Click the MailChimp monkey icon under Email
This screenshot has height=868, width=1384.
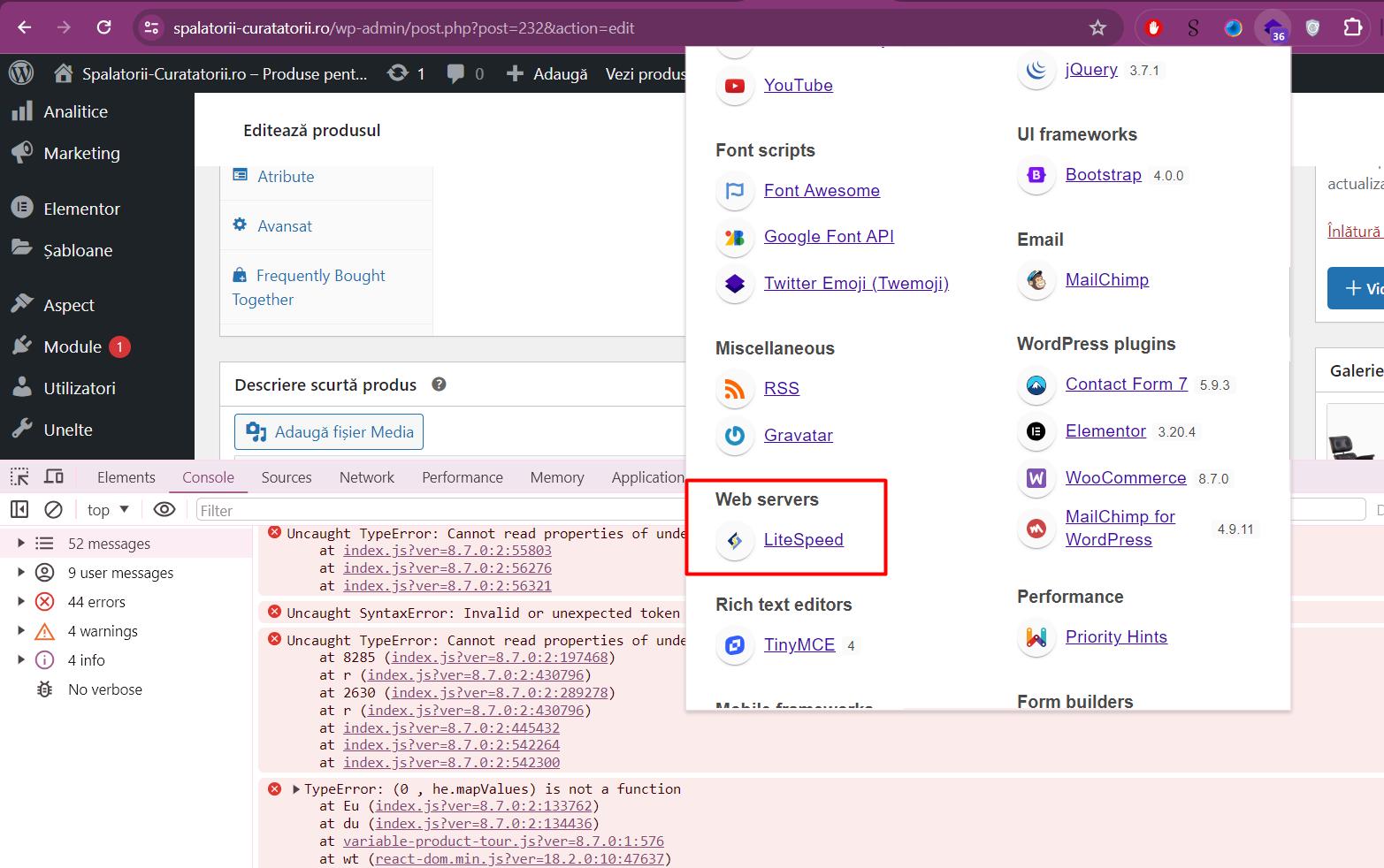1036,280
